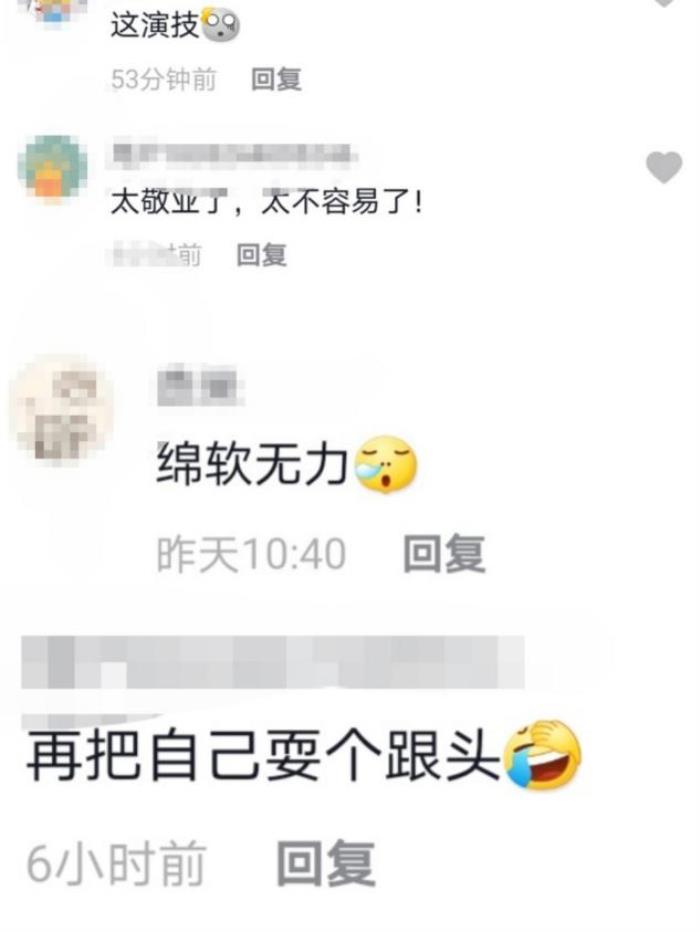Click the heart icon on 这演技 comment
This screenshot has width=700, height=932.
click(x=664, y=2)
